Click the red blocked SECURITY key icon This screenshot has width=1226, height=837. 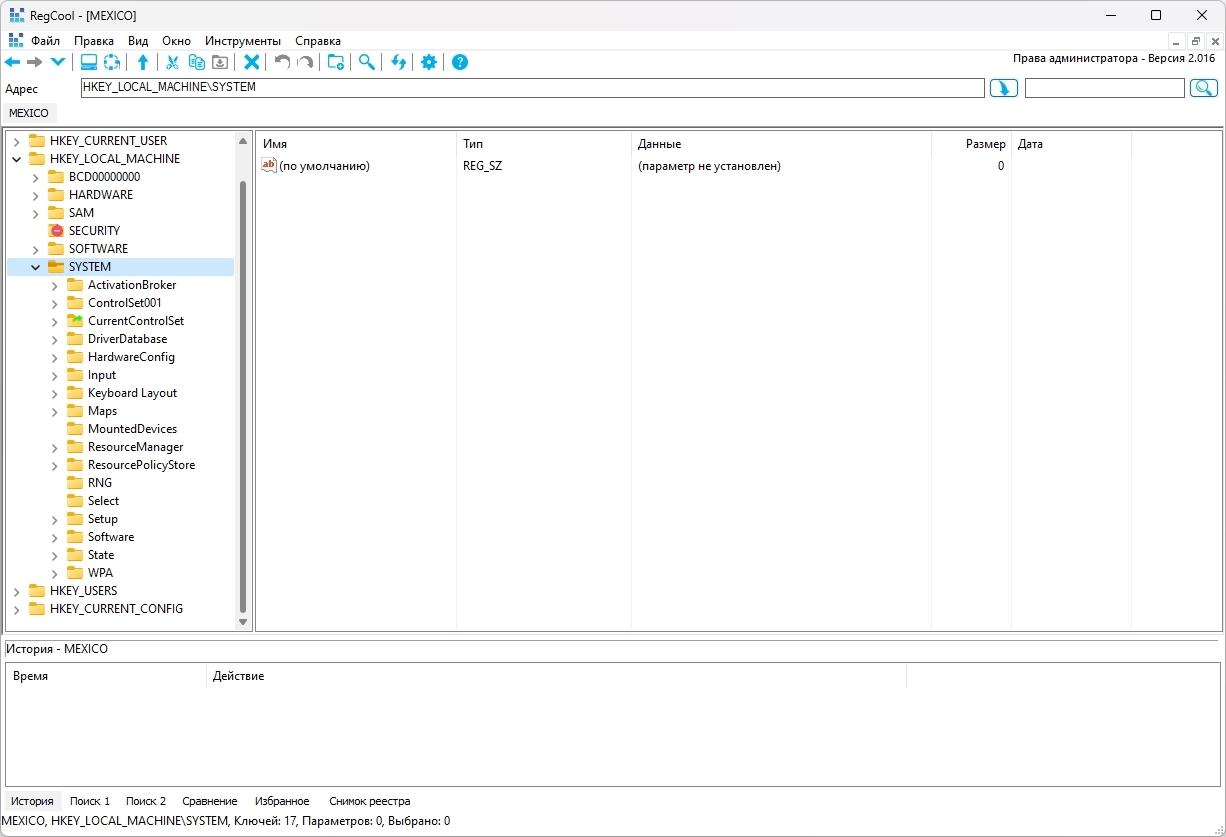coord(57,231)
